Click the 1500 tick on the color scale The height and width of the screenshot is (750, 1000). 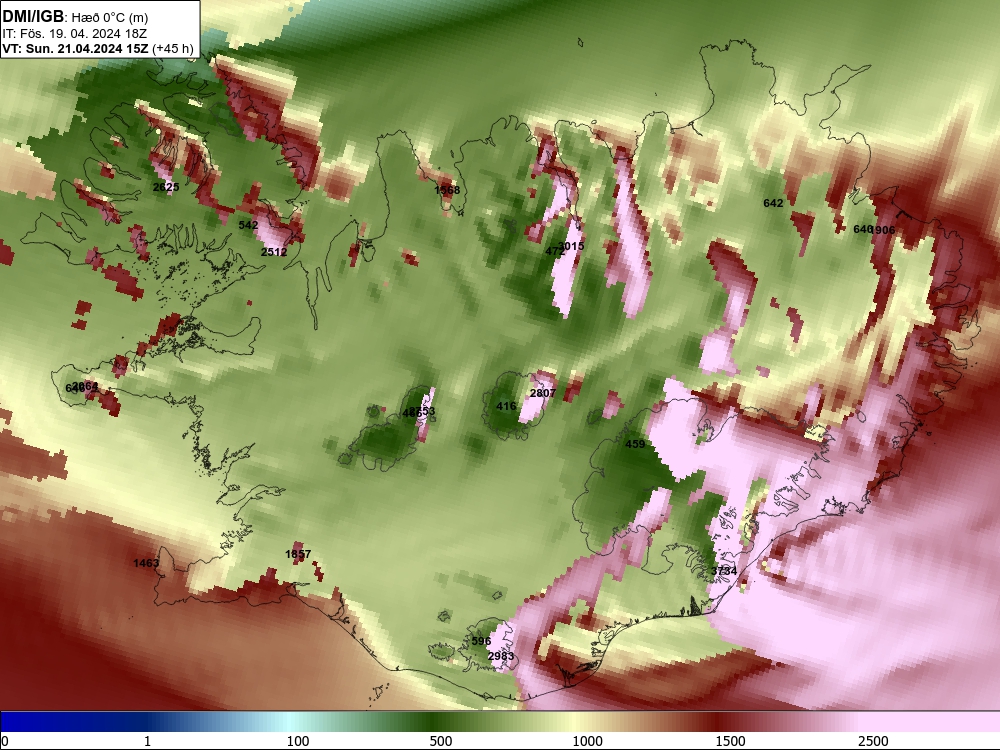[730, 741]
